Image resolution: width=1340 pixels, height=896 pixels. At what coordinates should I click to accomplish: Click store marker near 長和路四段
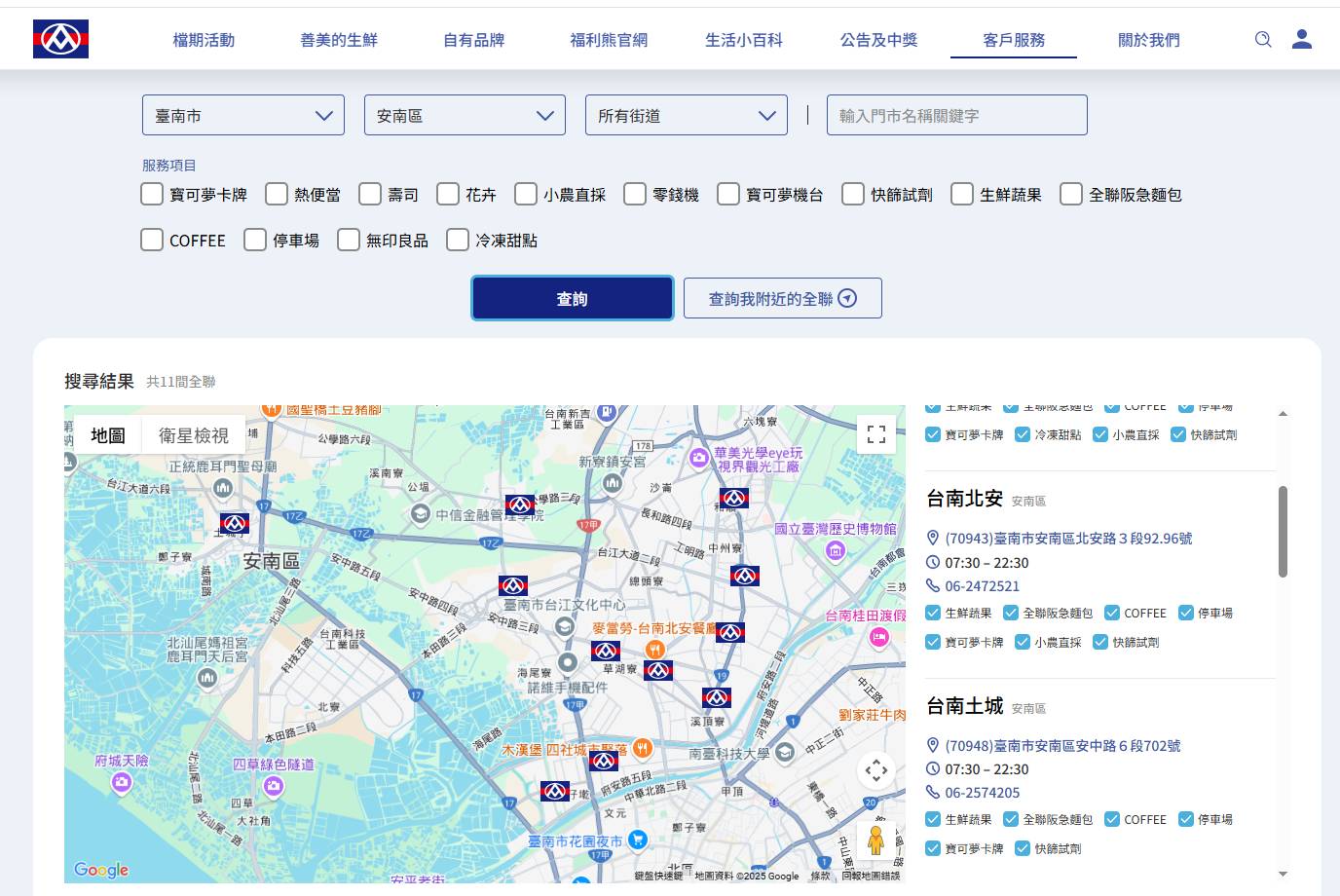(733, 498)
